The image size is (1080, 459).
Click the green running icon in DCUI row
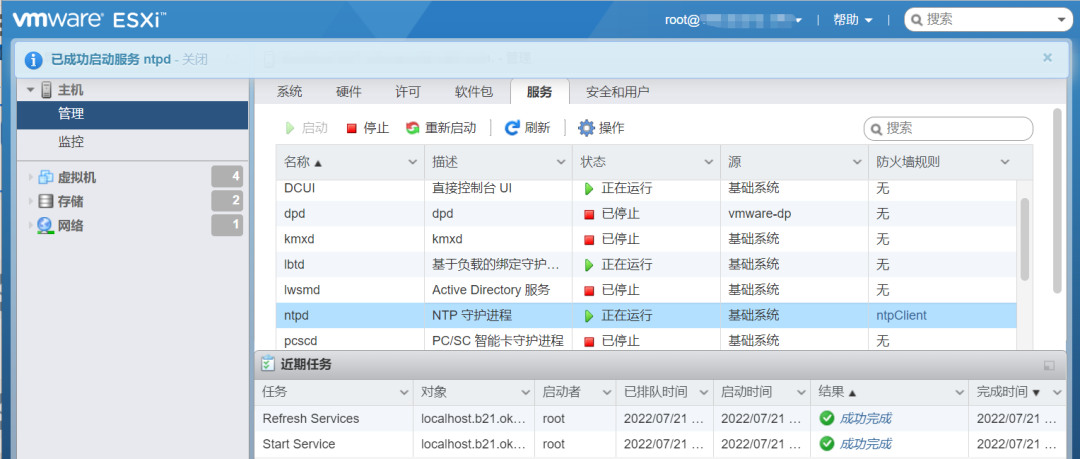coord(589,188)
